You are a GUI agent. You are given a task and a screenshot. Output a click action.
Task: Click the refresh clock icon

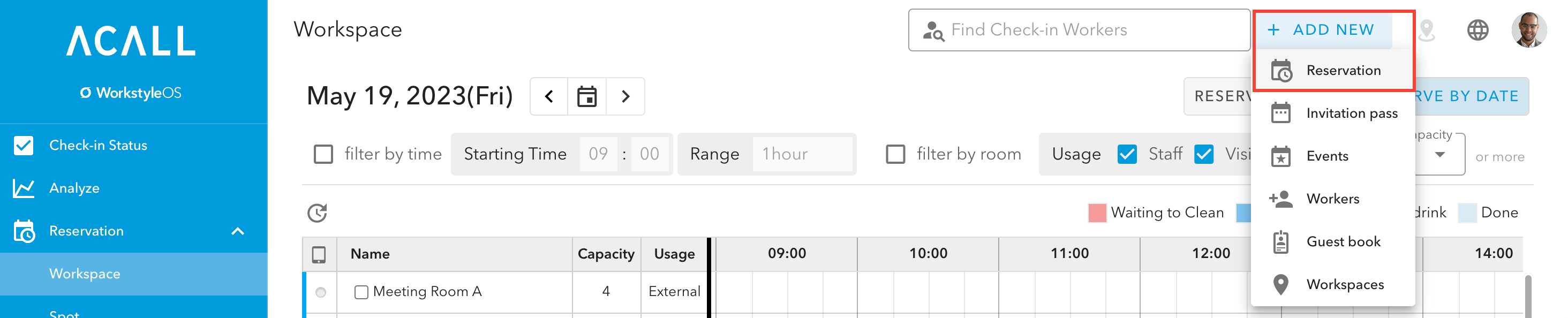pos(317,213)
